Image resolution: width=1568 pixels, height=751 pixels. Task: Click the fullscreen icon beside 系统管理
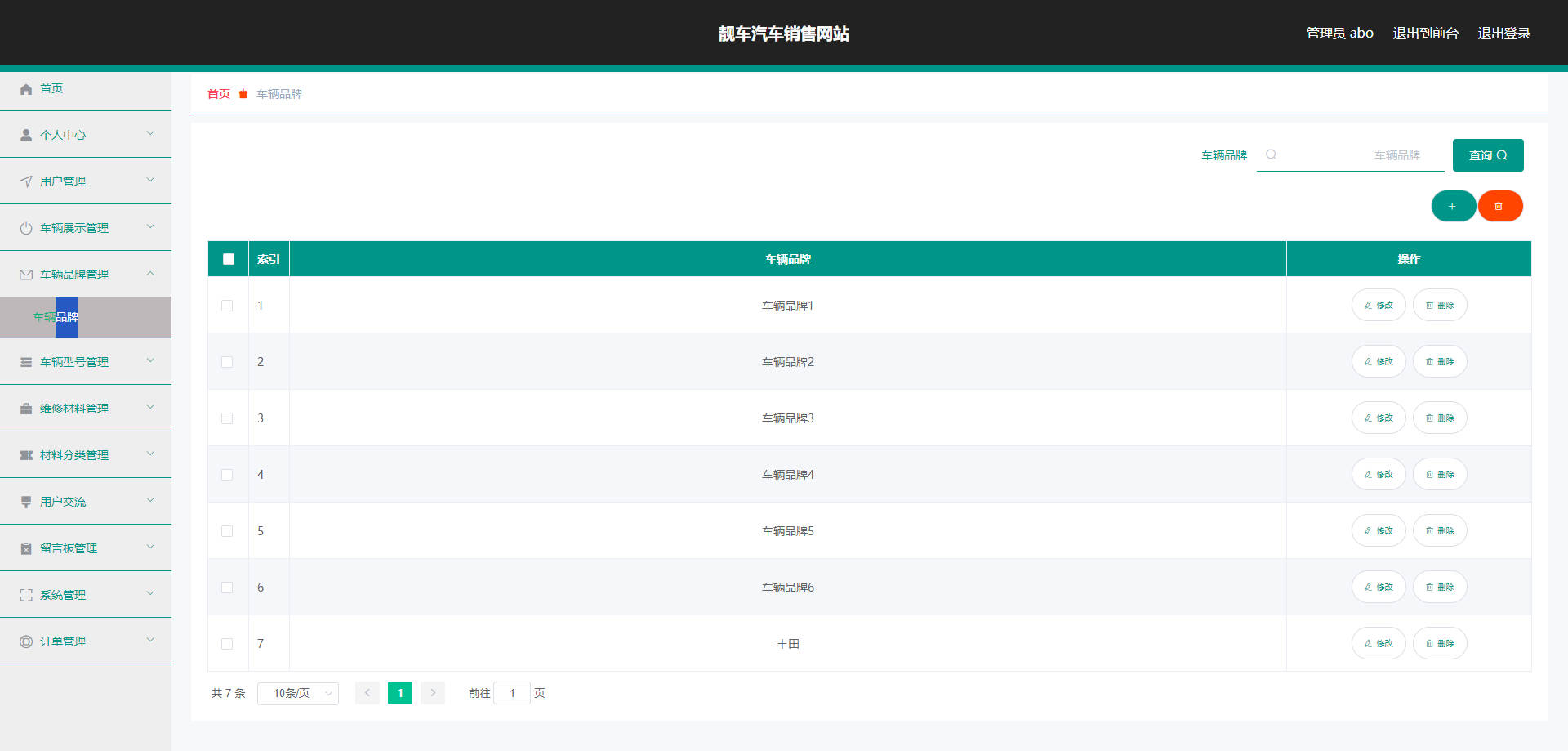pos(26,595)
